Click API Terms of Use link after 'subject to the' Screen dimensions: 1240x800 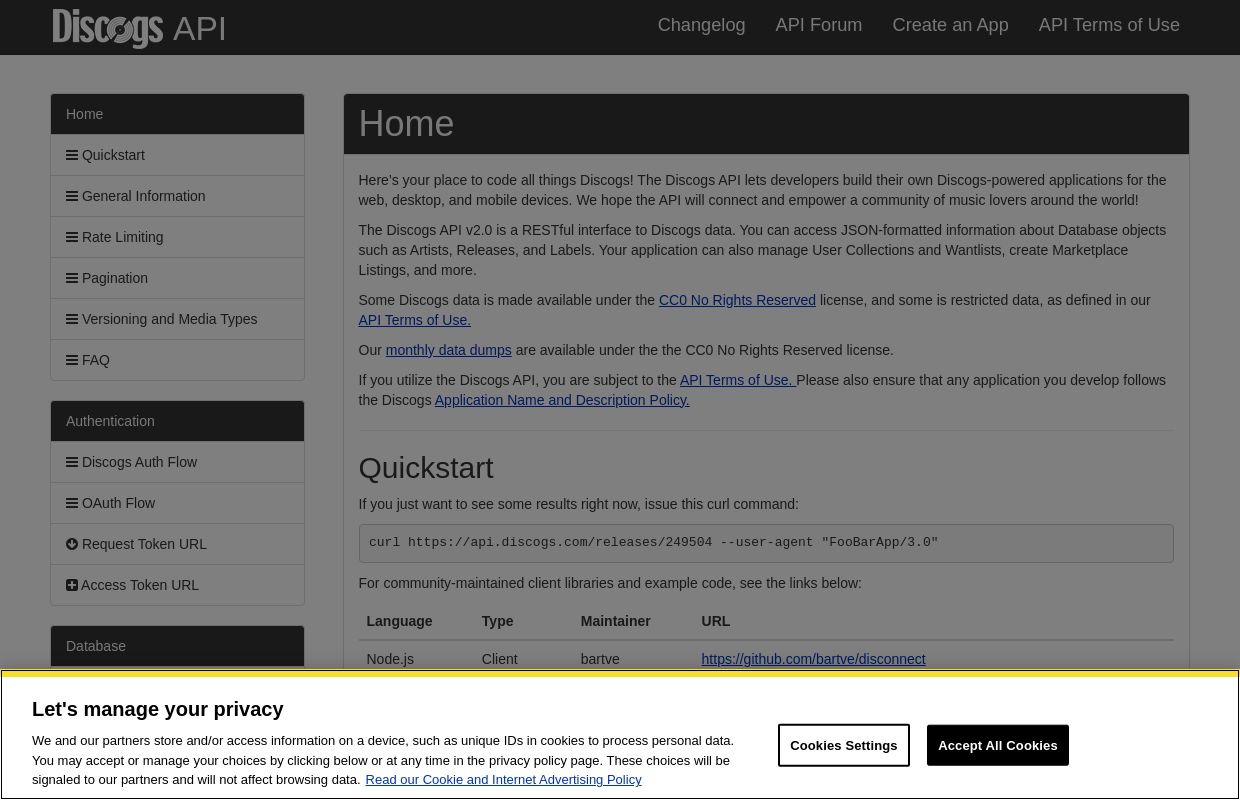point(737,380)
